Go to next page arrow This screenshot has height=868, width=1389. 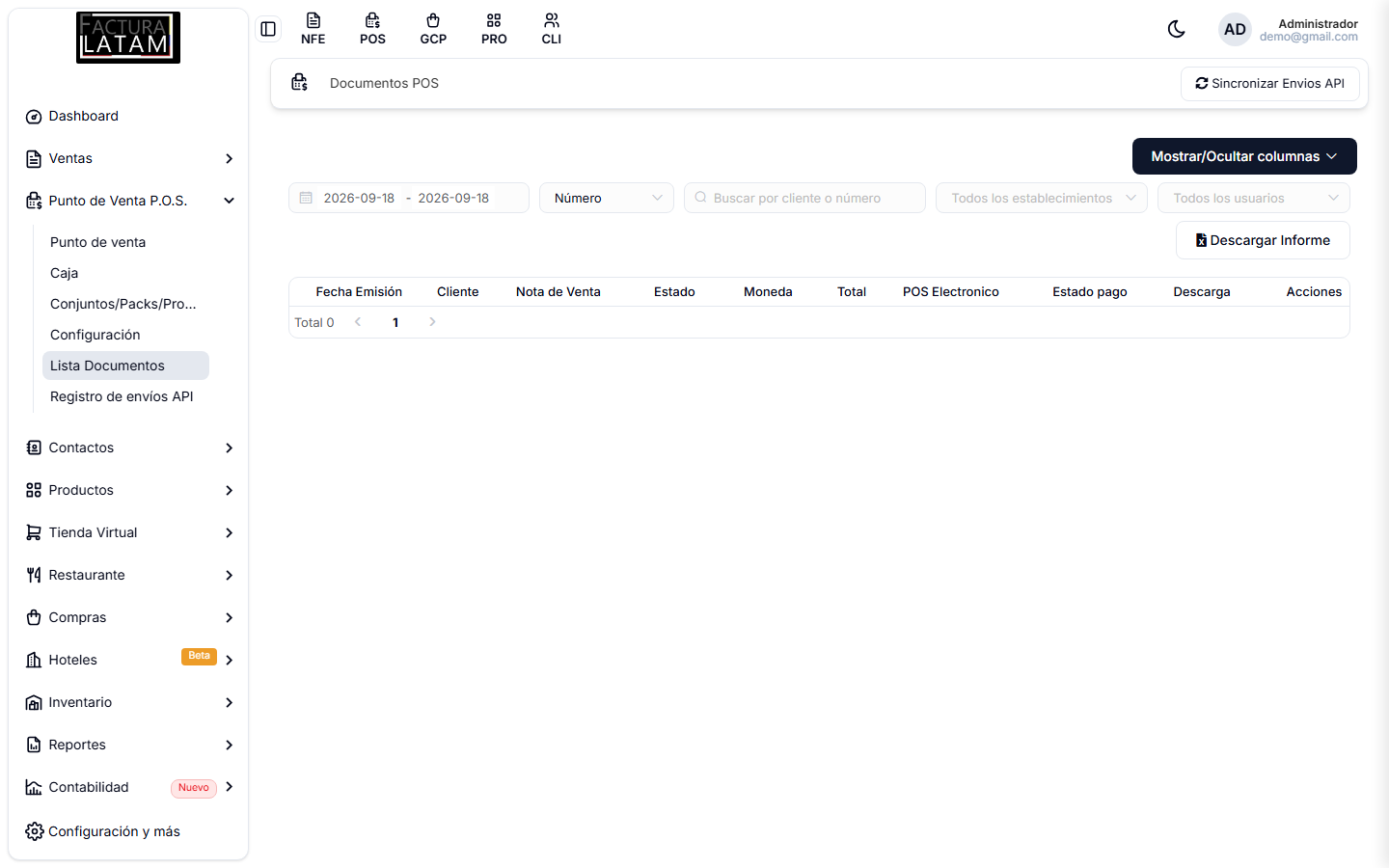(432, 322)
